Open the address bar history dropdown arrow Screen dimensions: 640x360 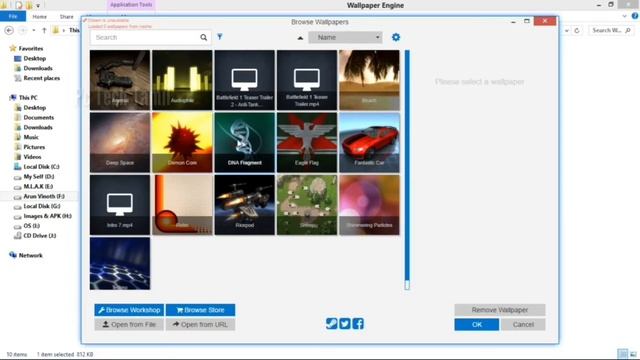pos(567,30)
